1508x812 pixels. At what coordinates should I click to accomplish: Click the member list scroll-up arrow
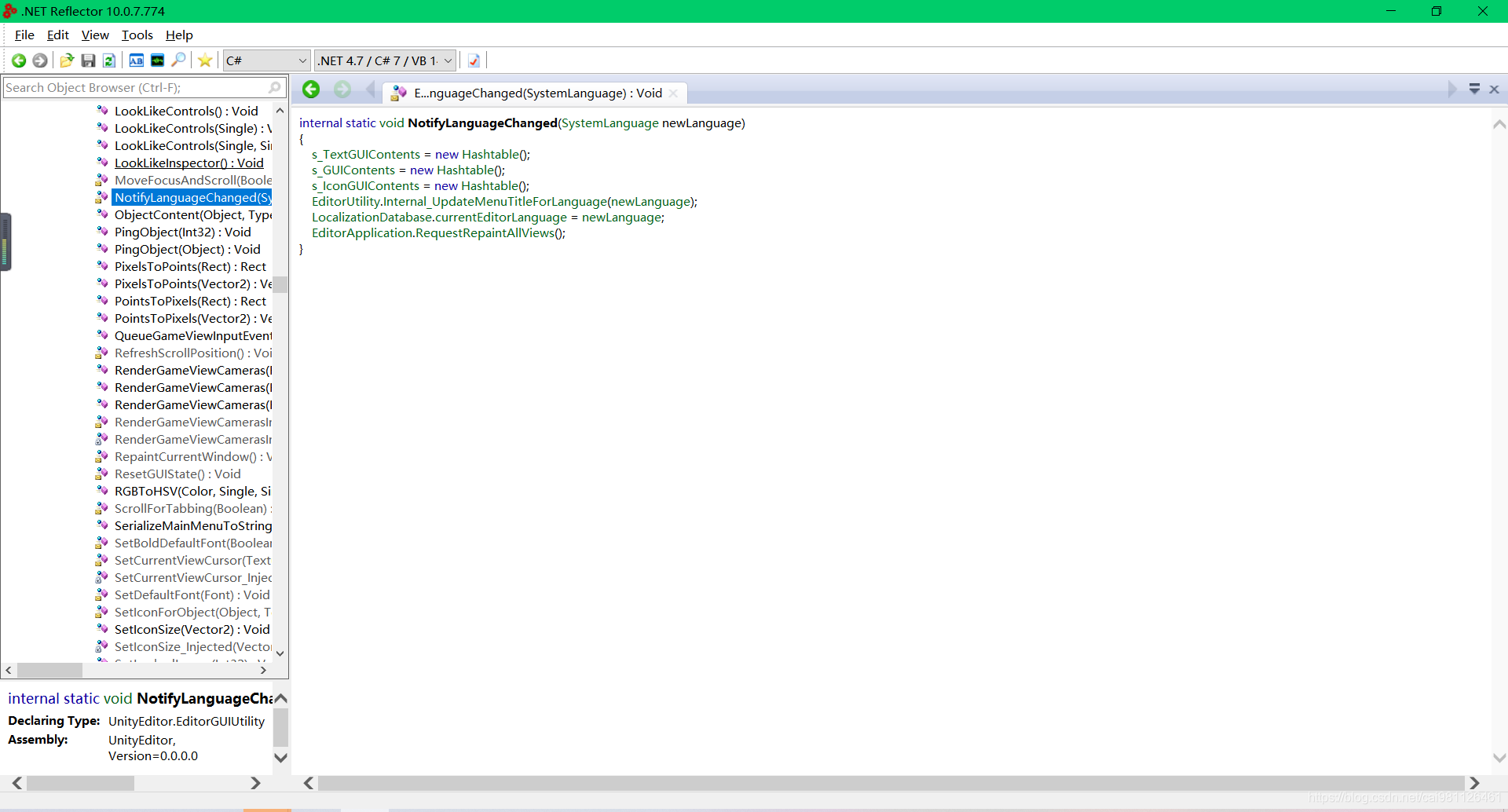[x=280, y=111]
